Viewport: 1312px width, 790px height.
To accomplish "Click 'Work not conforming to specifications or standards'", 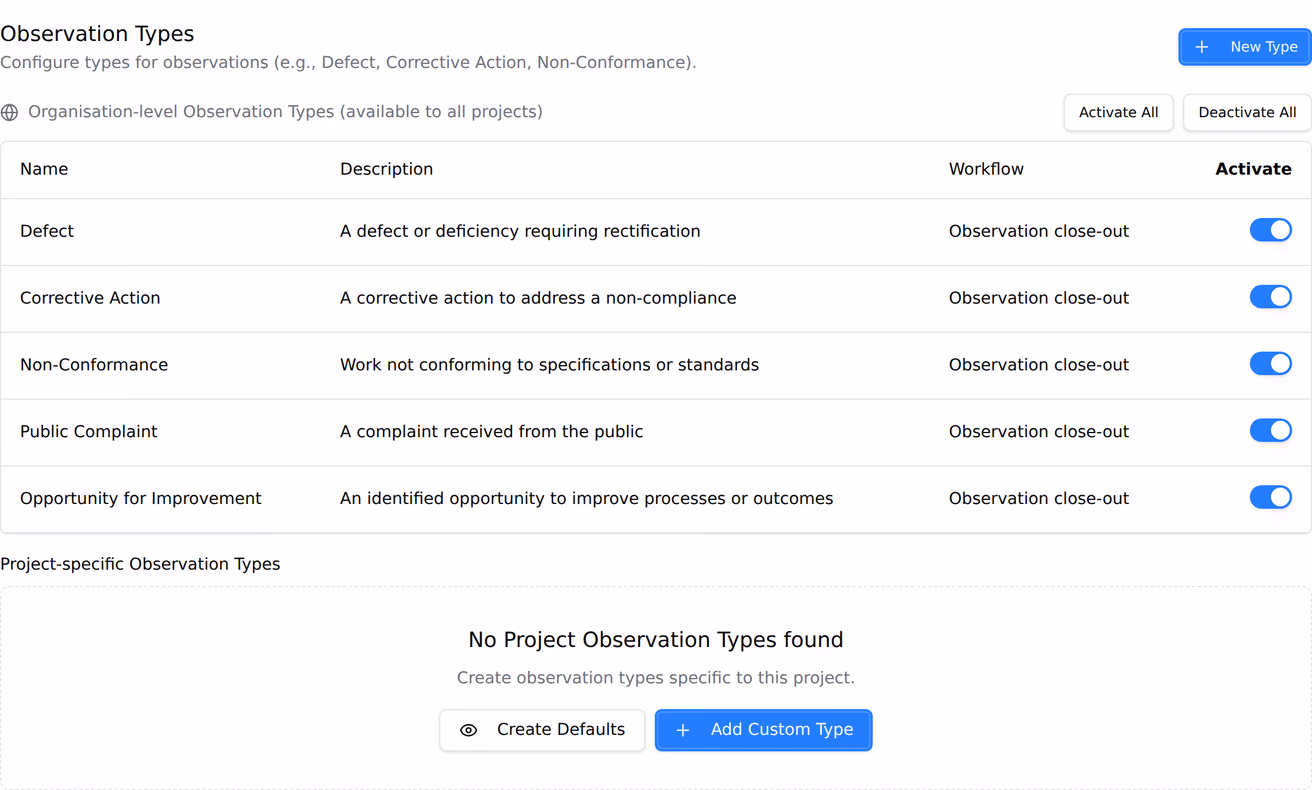I will [x=549, y=365].
